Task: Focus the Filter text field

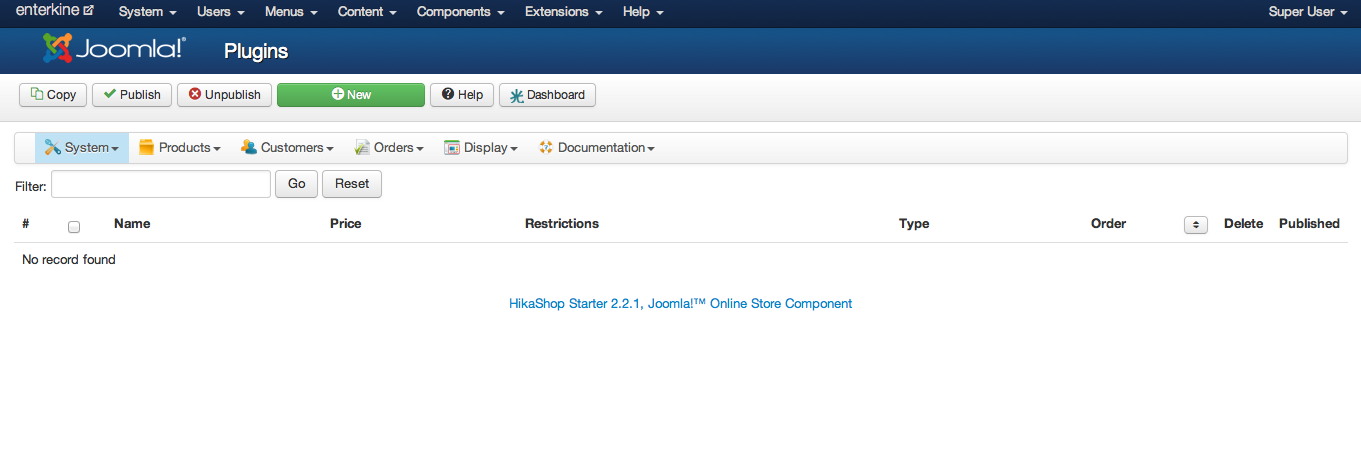Action: (161, 184)
